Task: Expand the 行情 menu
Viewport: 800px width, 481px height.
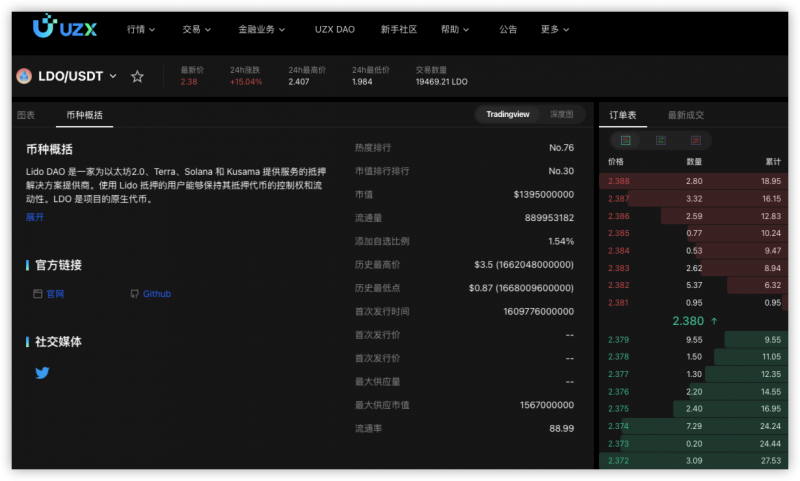Action: tap(141, 30)
